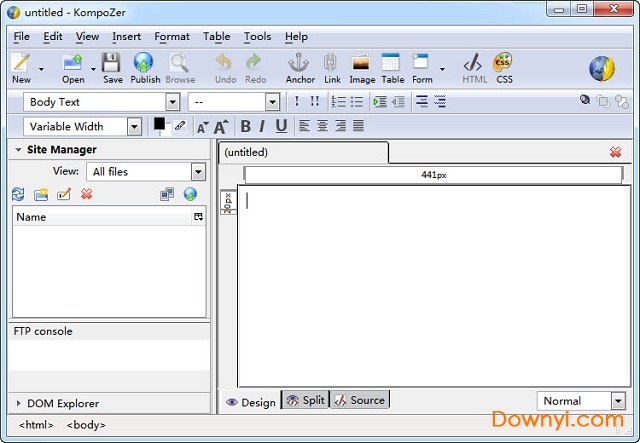
Task: Click inside the blank page editing area
Action: 430,290
